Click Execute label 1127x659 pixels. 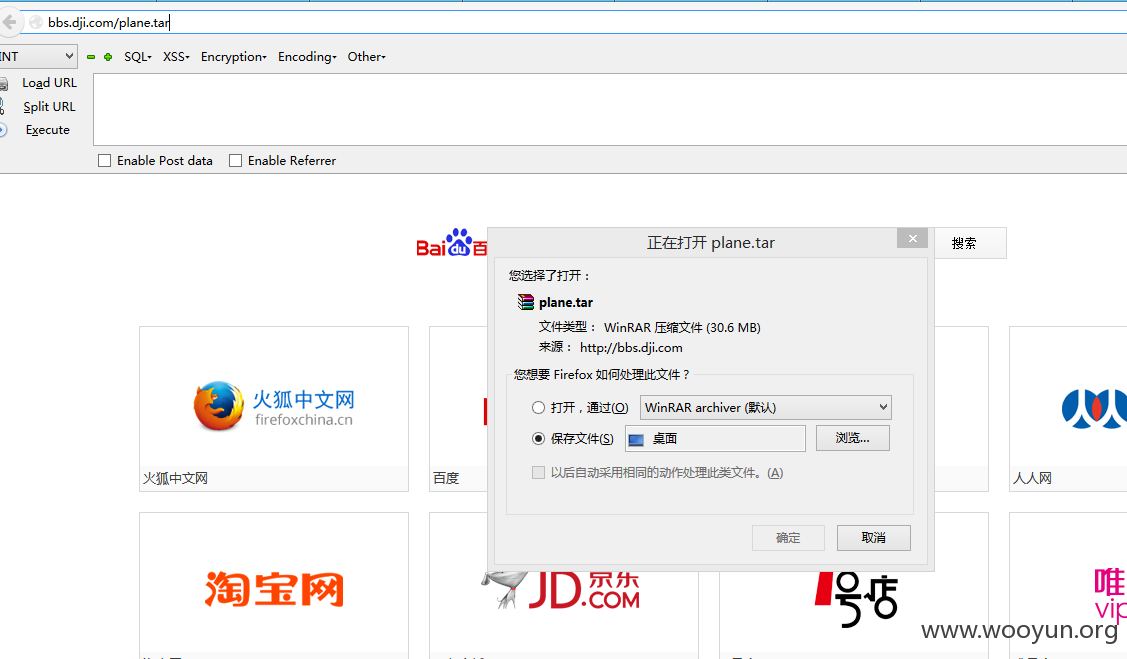pyautogui.click(x=47, y=130)
